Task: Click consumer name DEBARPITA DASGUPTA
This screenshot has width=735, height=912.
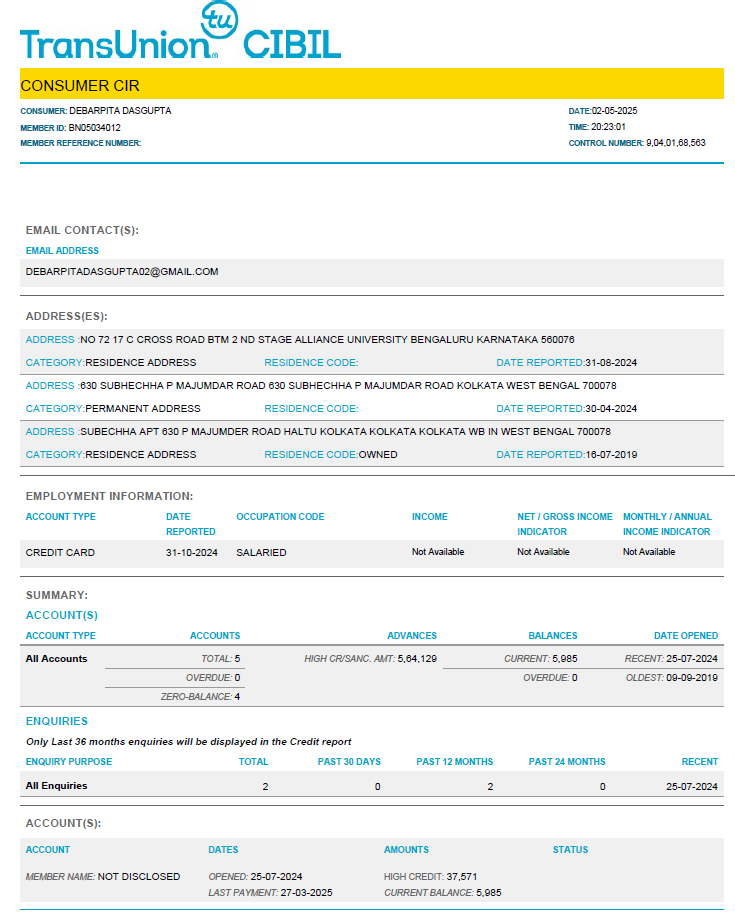Action: click(x=120, y=111)
